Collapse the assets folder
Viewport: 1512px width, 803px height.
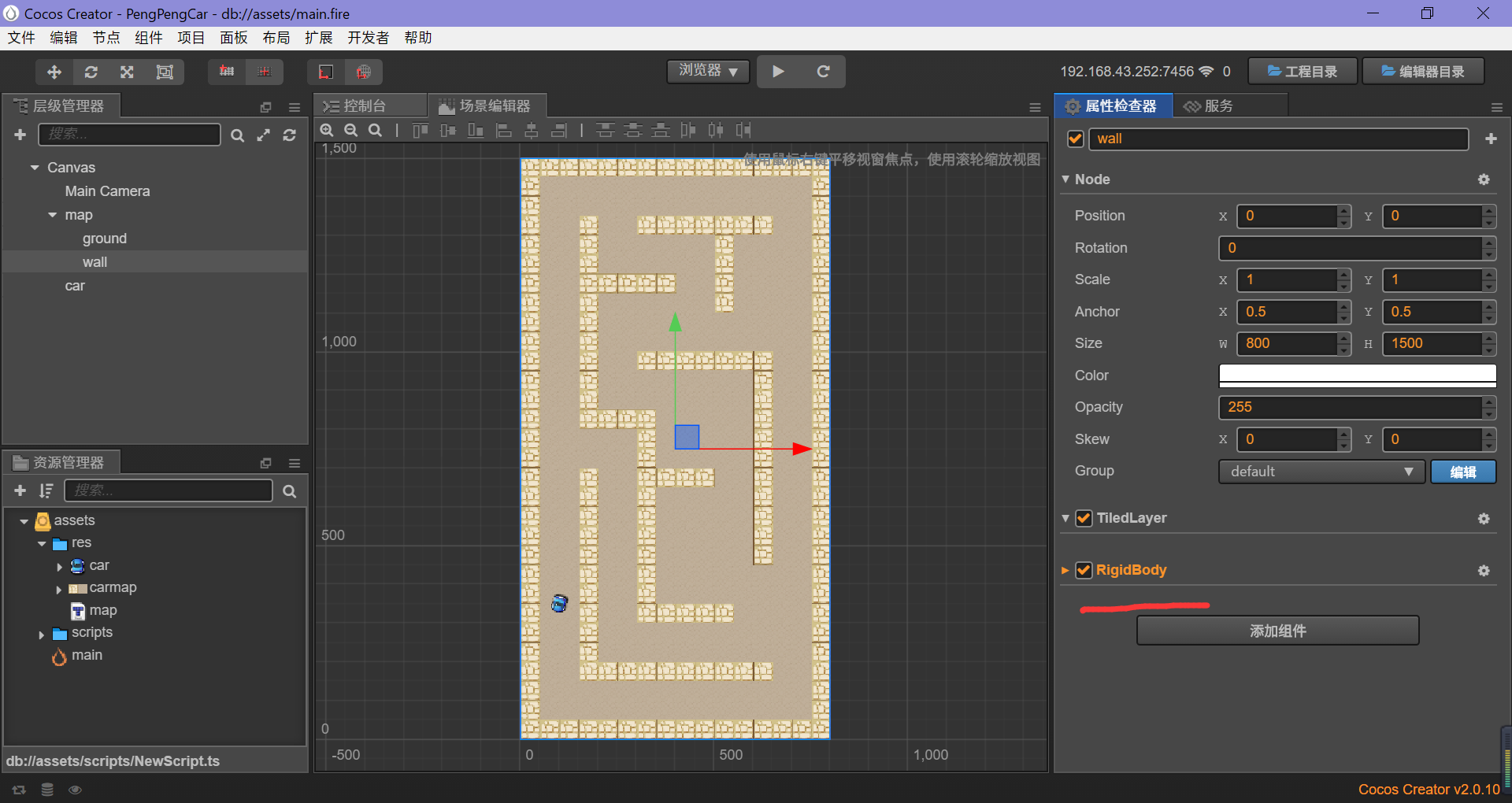click(24, 521)
